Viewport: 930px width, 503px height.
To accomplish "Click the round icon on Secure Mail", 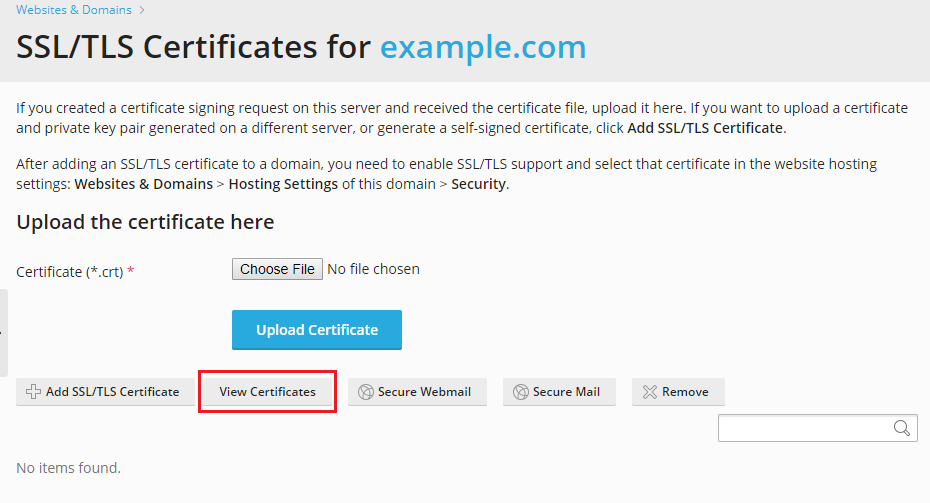I will click(x=520, y=392).
